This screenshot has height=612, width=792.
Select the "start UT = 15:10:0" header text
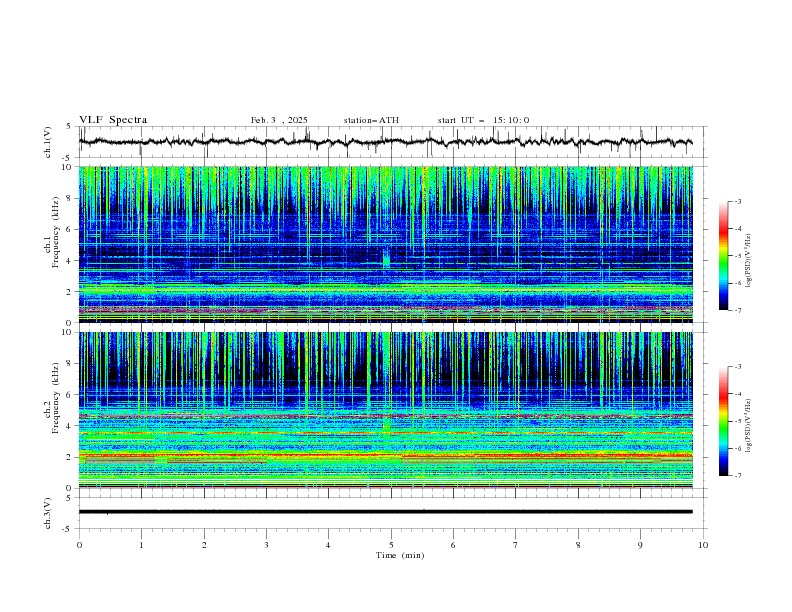[x=483, y=120]
